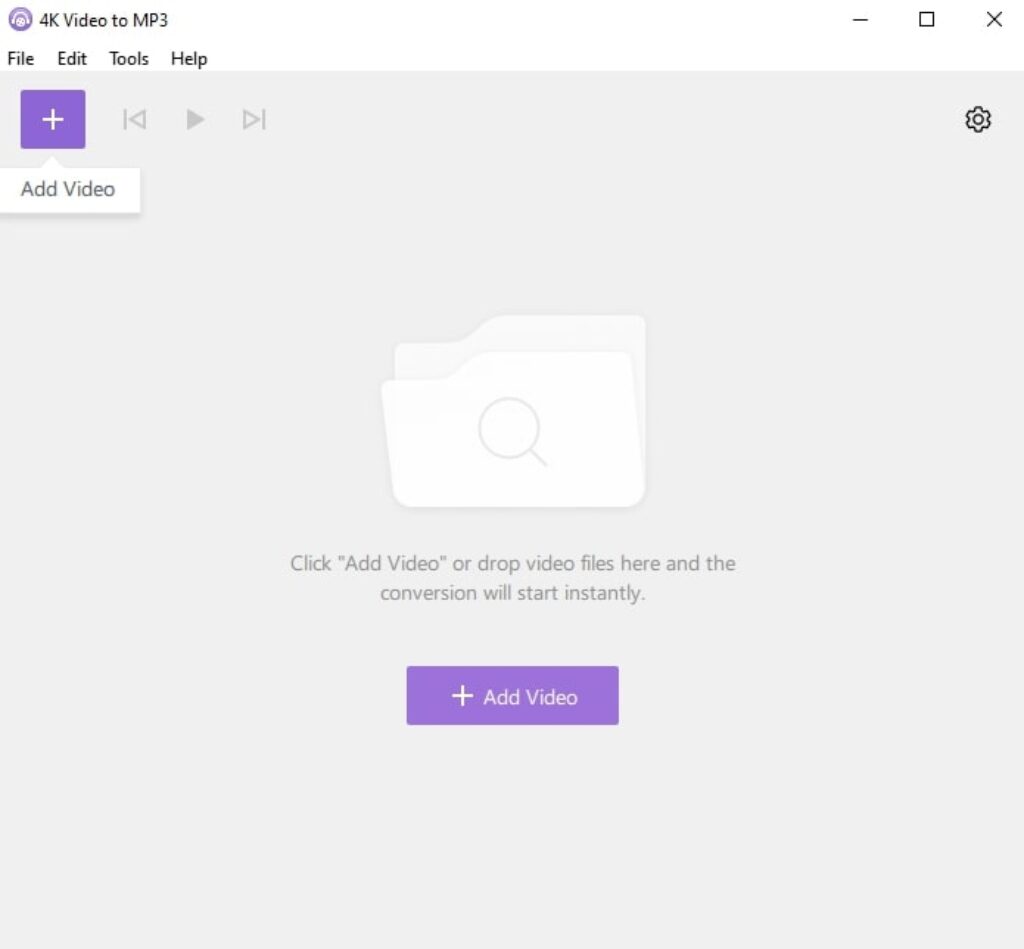Skip to the previous track

(x=135, y=120)
